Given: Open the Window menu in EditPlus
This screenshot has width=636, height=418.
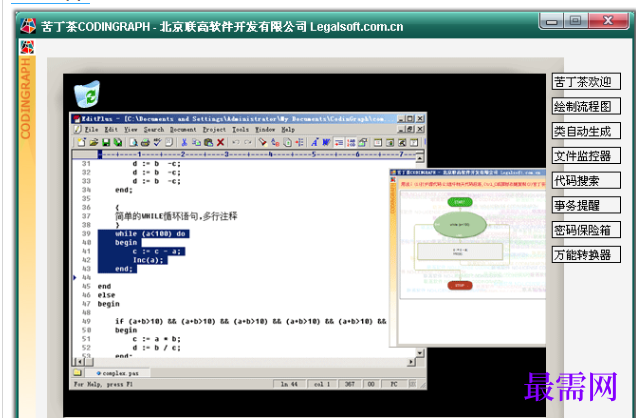Looking at the screenshot, I should tap(265, 129).
